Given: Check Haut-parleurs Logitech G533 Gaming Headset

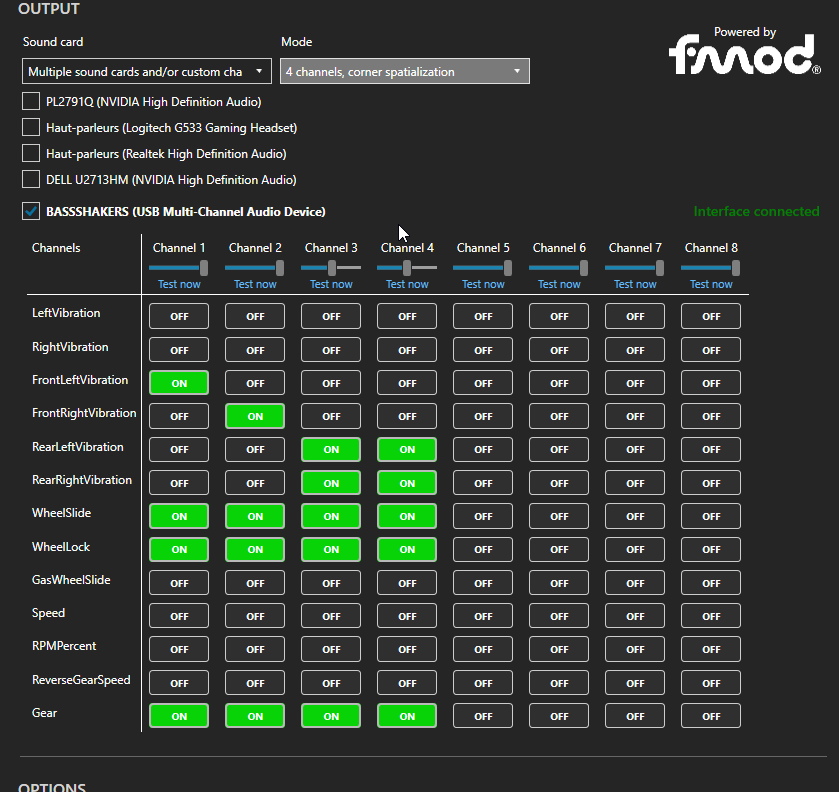Looking at the screenshot, I should coord(31,127).
